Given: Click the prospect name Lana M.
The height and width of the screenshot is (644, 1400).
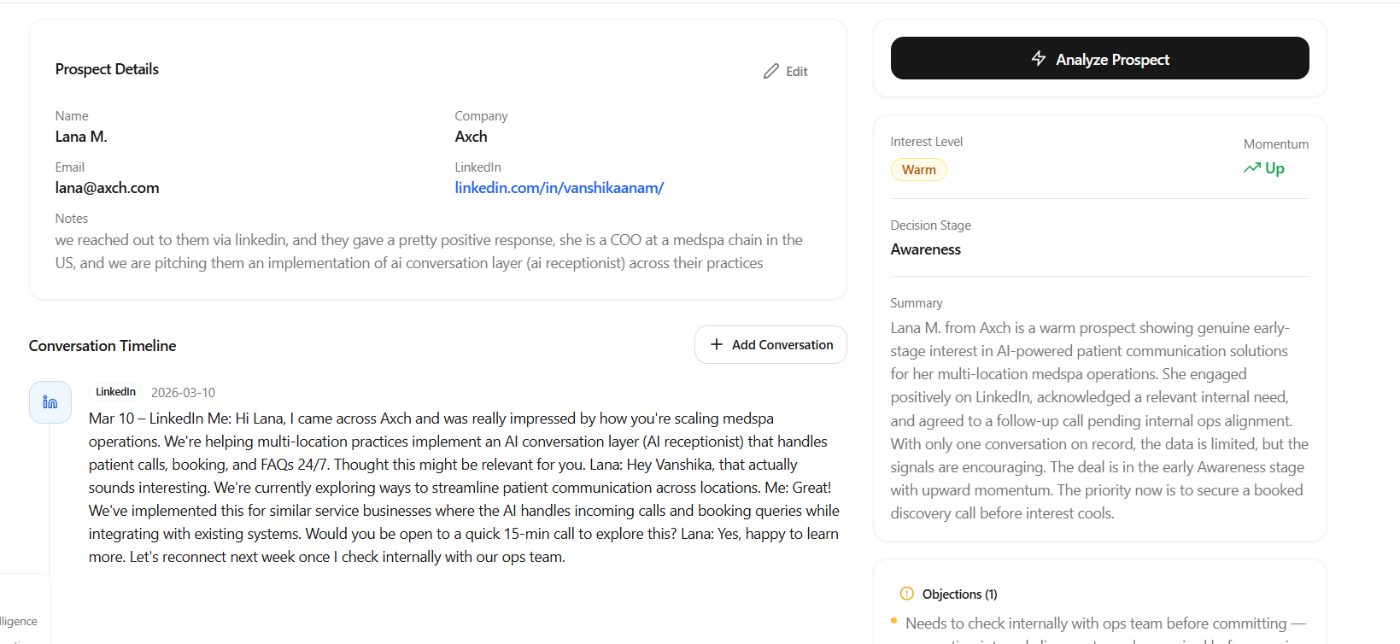Looking at the screenshot, I should pyautogui.click(x=81, y=137).
